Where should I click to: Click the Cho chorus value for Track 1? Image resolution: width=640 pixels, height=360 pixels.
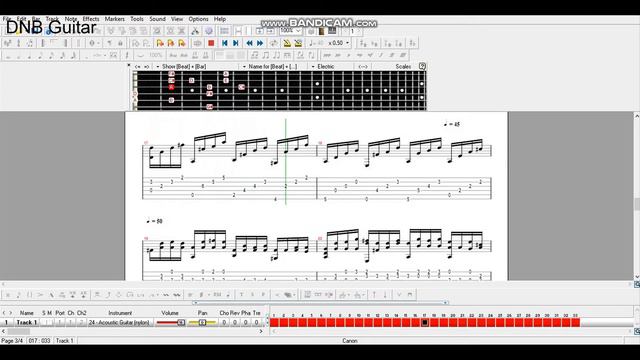coord(224,322)
